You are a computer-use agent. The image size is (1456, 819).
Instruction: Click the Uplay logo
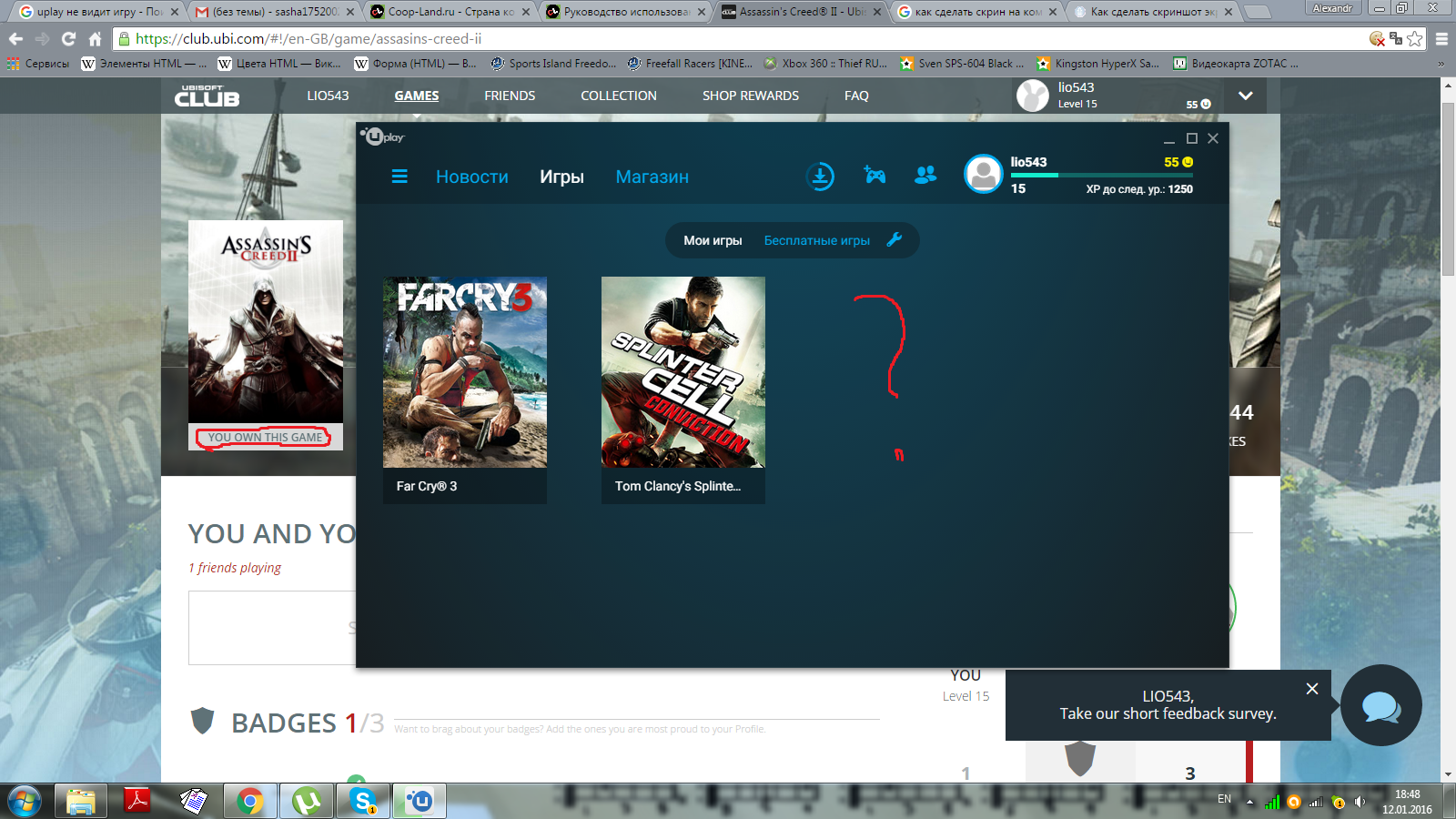click(x=382, y=136)
